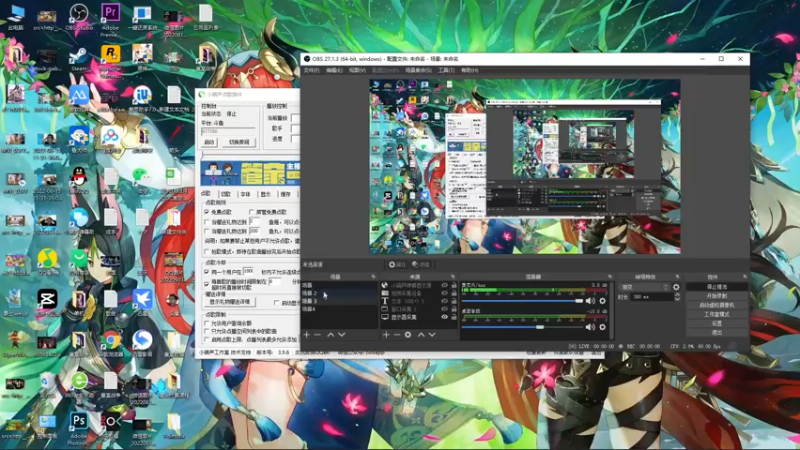Mute the Mic/Aux audio channel
The width and height of the screenshot is (800, 450).
point(591,301)
